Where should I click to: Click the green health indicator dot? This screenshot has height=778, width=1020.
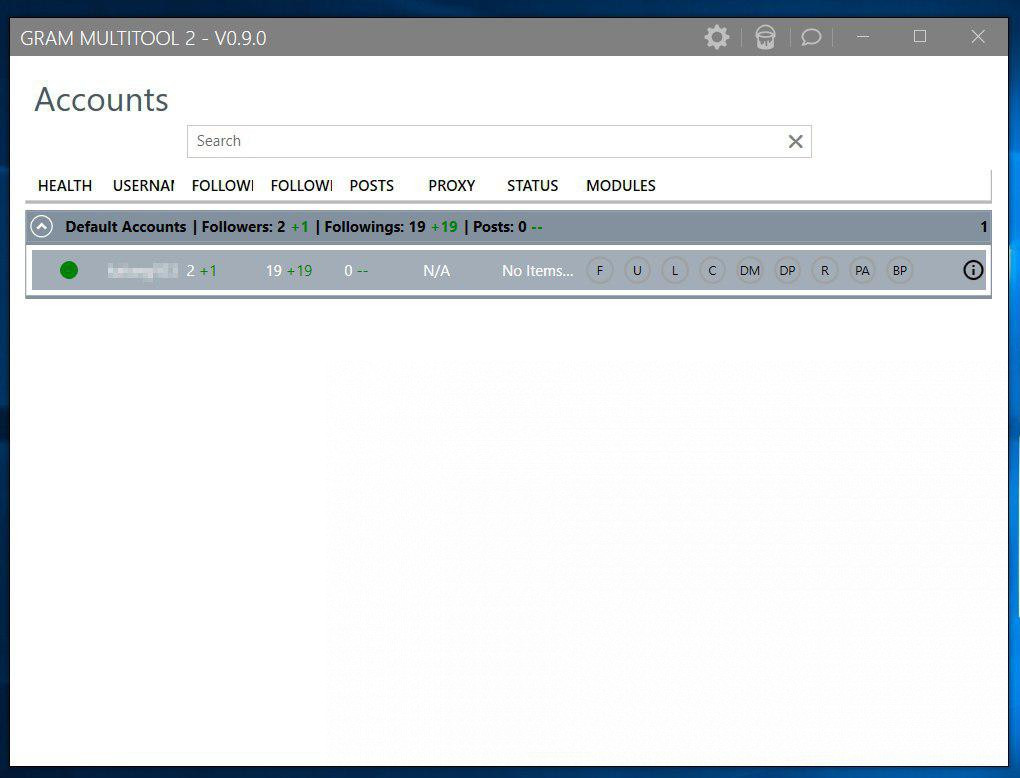[69, 270]
